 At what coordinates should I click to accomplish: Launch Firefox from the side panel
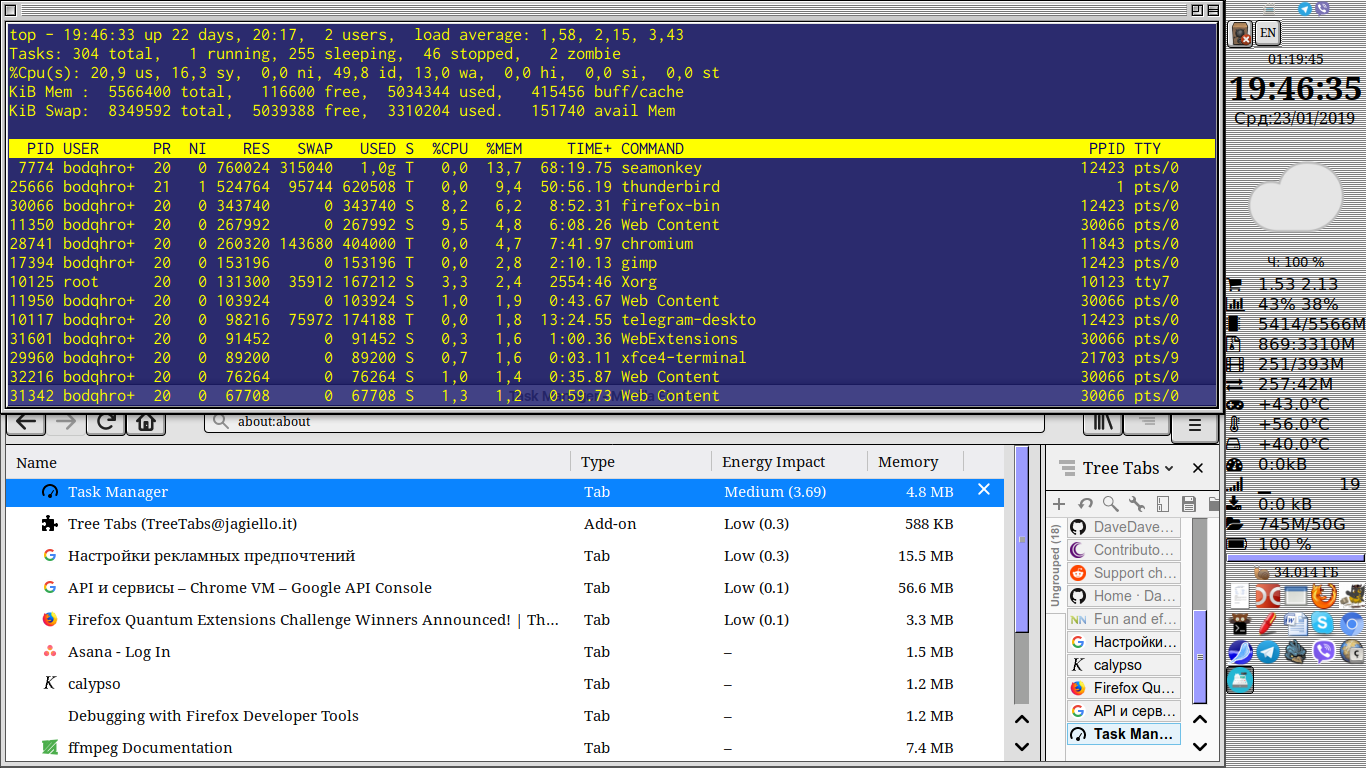1323,596
